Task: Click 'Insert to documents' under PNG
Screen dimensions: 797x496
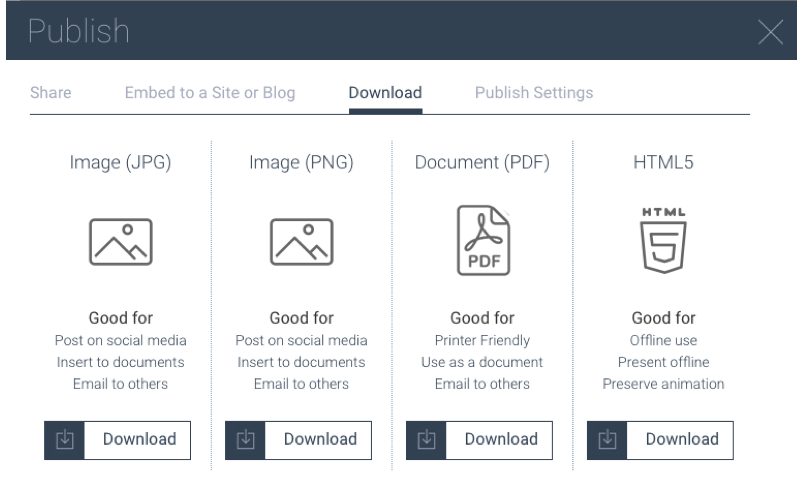Action: 301,362
